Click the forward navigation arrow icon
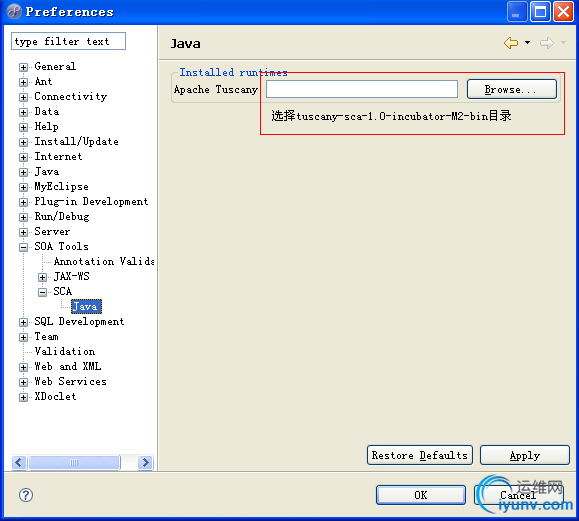Viewport: 579px width, 521px height. pos(547,43)
